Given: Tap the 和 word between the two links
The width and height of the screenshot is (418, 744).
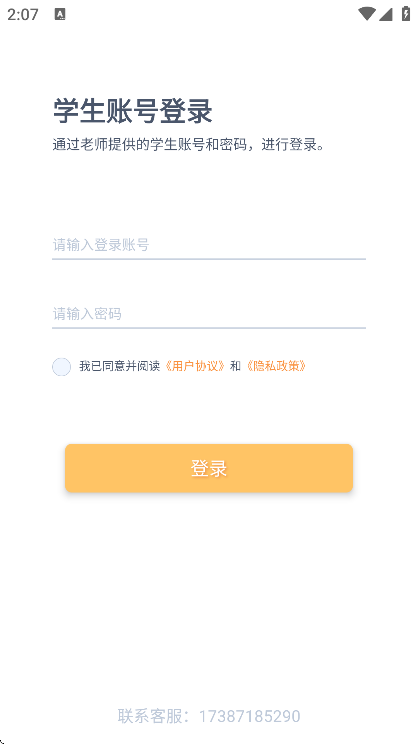Looking at the screenshot, I should (235, 366).
